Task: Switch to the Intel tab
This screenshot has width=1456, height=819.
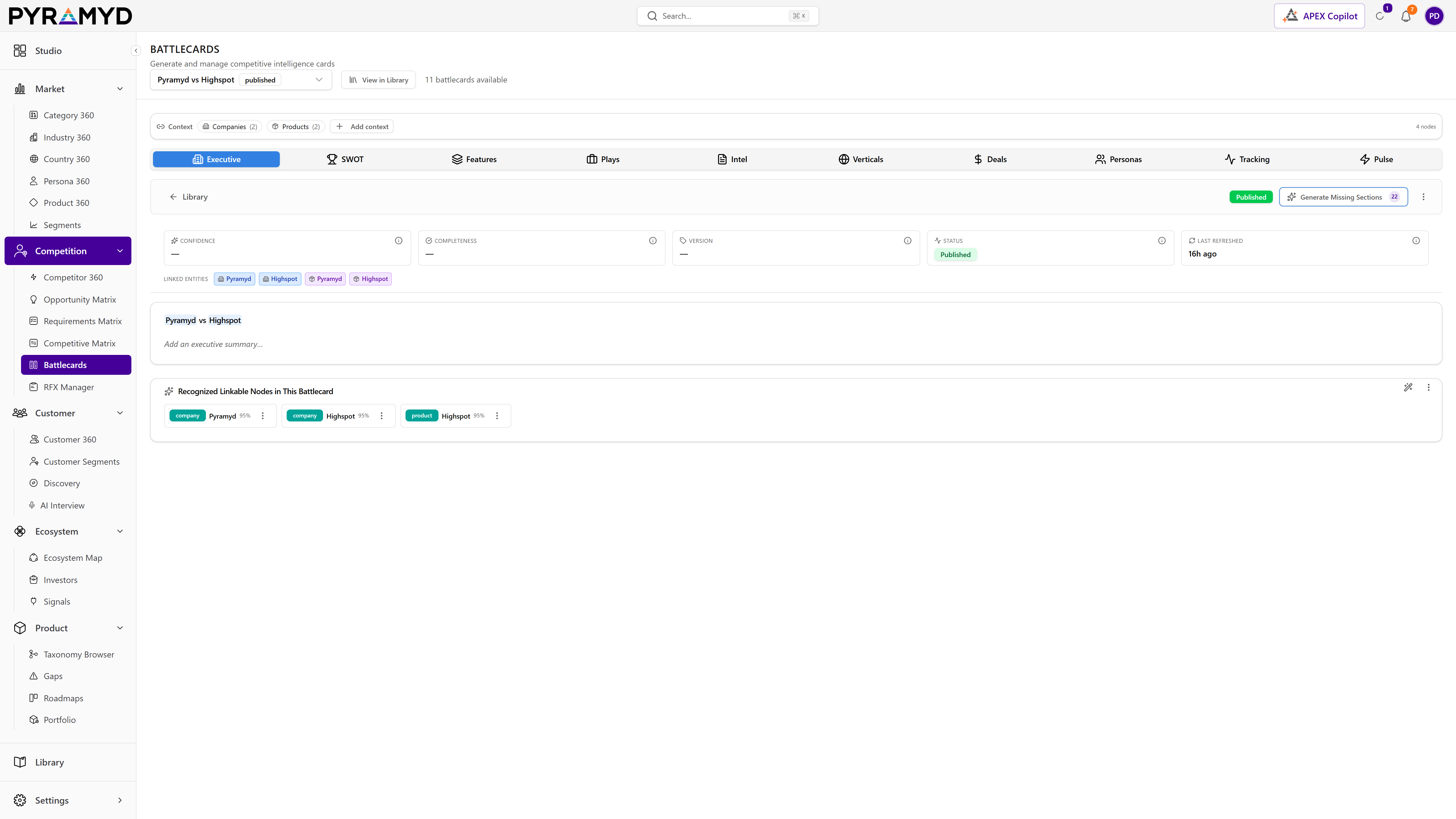Action: point(732,159)
